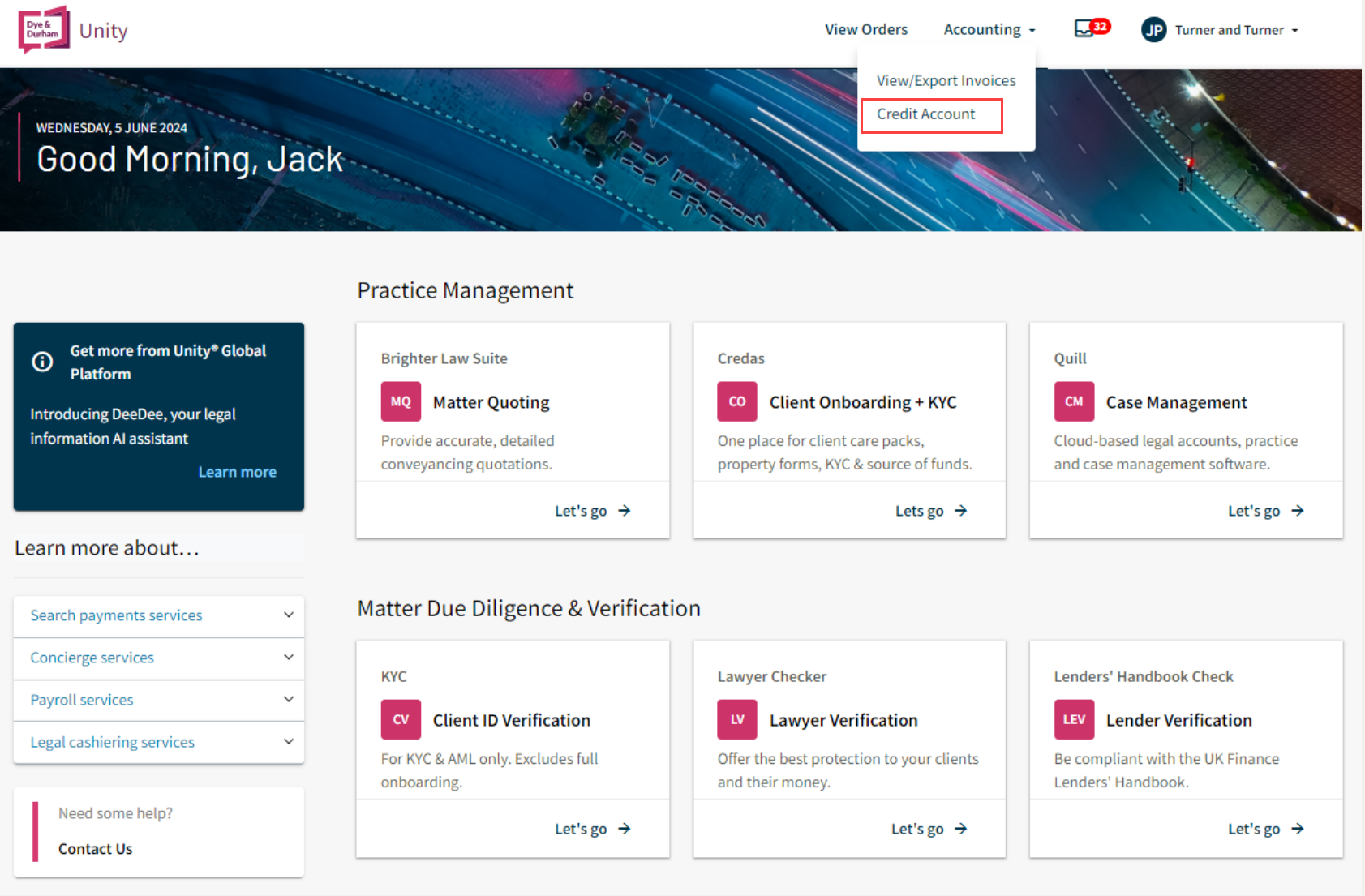Click the CO Client Onboarding icon
1365x896 pixels.
[x=737, y=401]
